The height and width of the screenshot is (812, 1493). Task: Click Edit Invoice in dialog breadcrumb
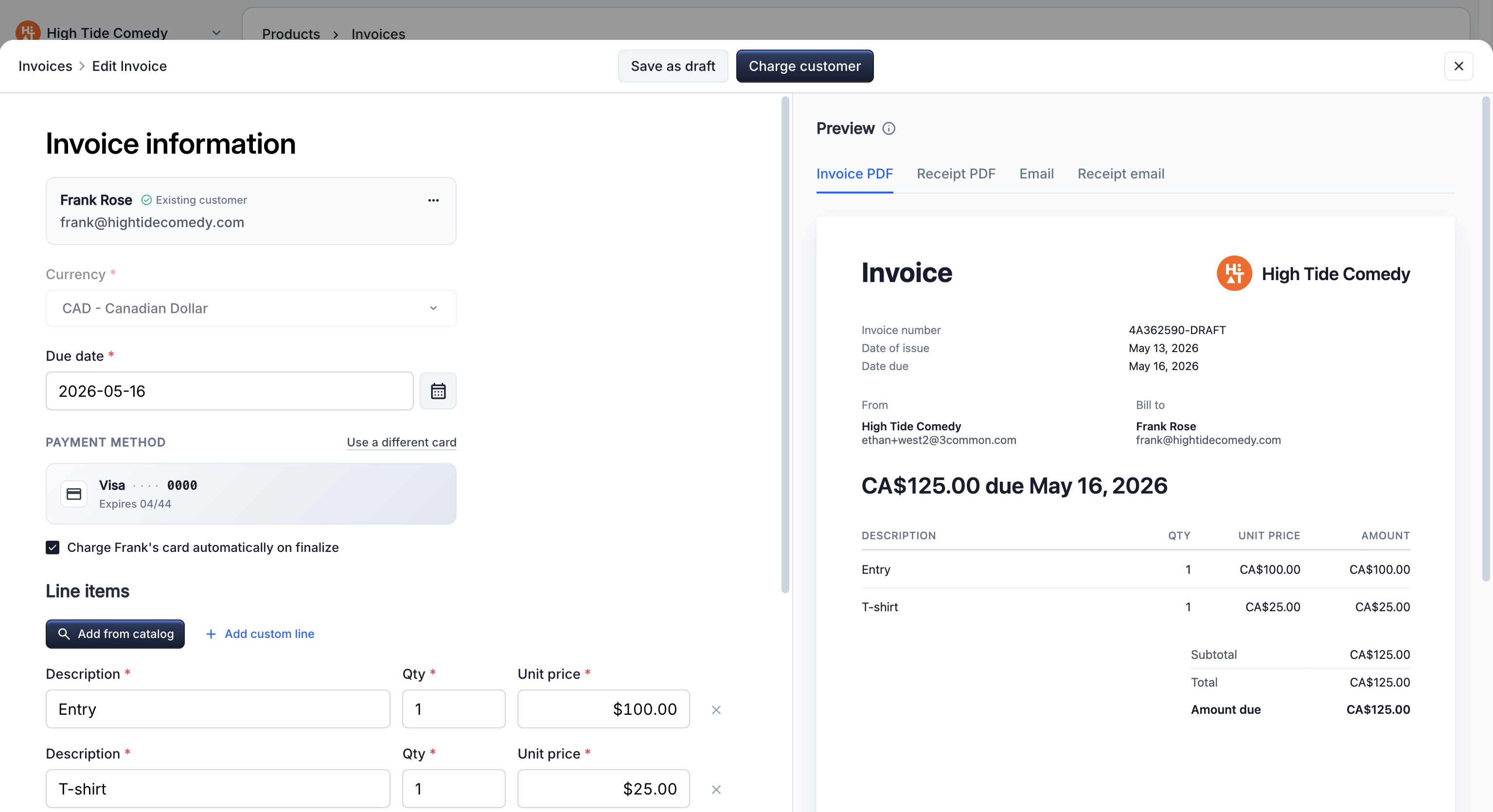point(129,66)
